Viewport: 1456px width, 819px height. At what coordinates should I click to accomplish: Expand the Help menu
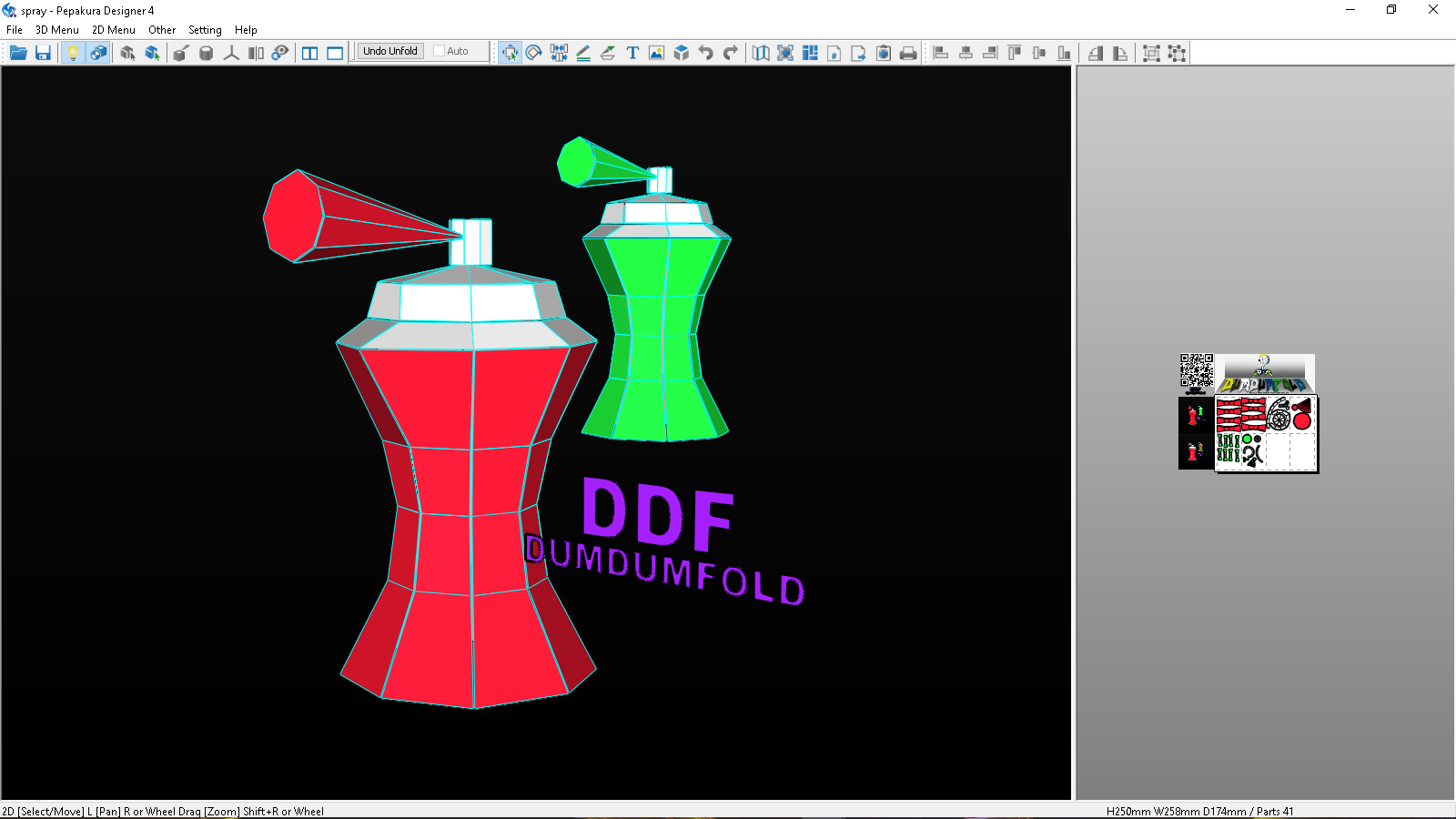point(246,29)
